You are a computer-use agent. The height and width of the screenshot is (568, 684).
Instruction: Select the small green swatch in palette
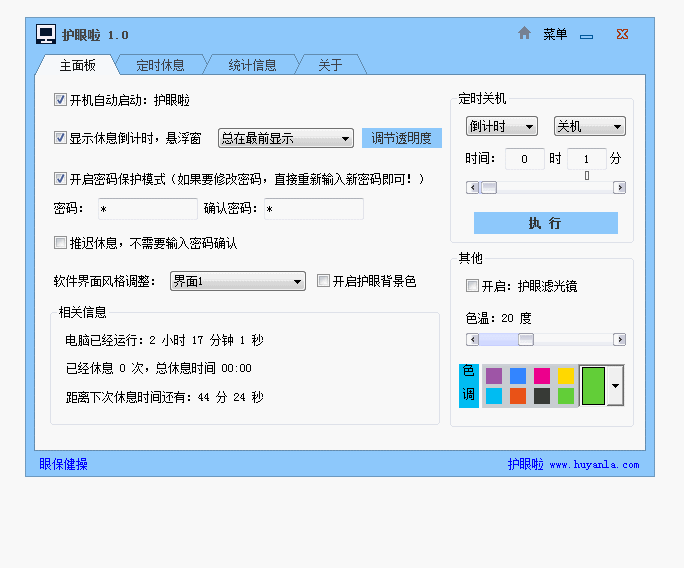point(566,396)
